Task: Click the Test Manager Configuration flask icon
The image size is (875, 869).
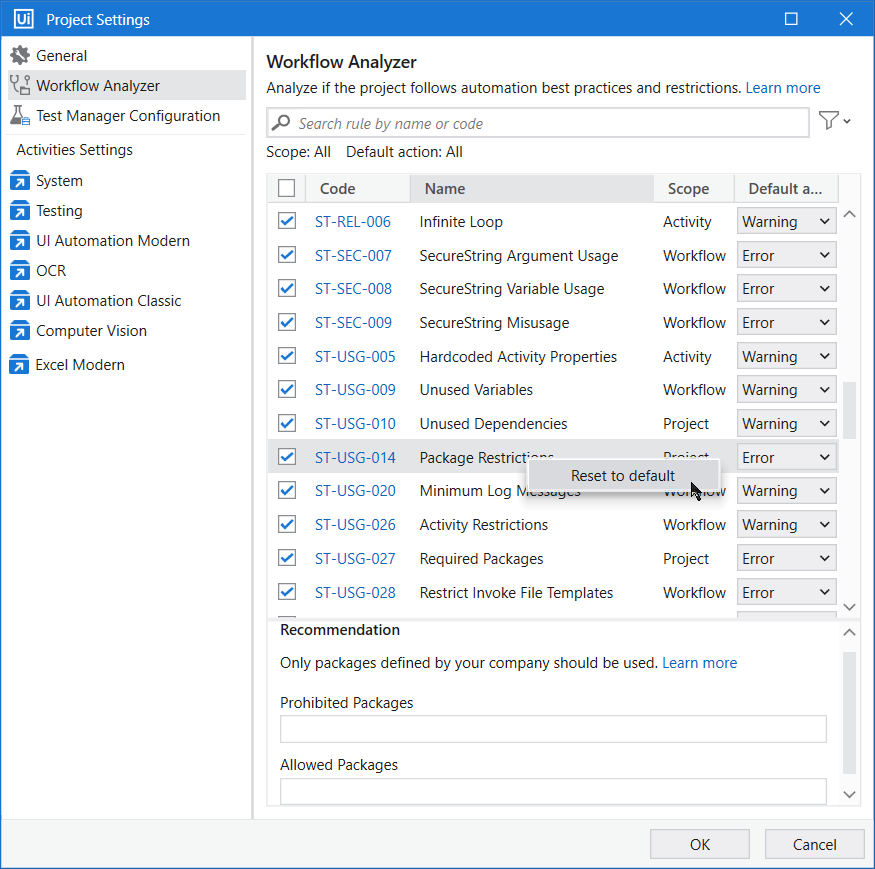Action: tap(20, 116)
